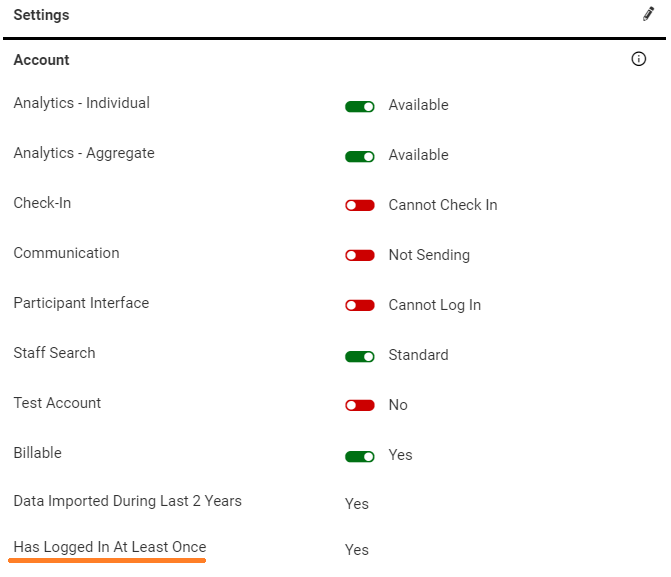Screen dimensions: 671x577
Task: Switch the Staff Search toggle
Action: click(x=360, y=356)
